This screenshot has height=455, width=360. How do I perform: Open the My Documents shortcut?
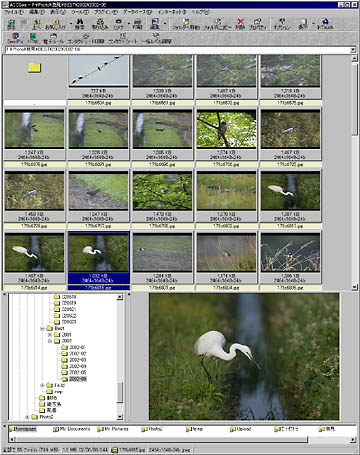[x=71, y=429]
